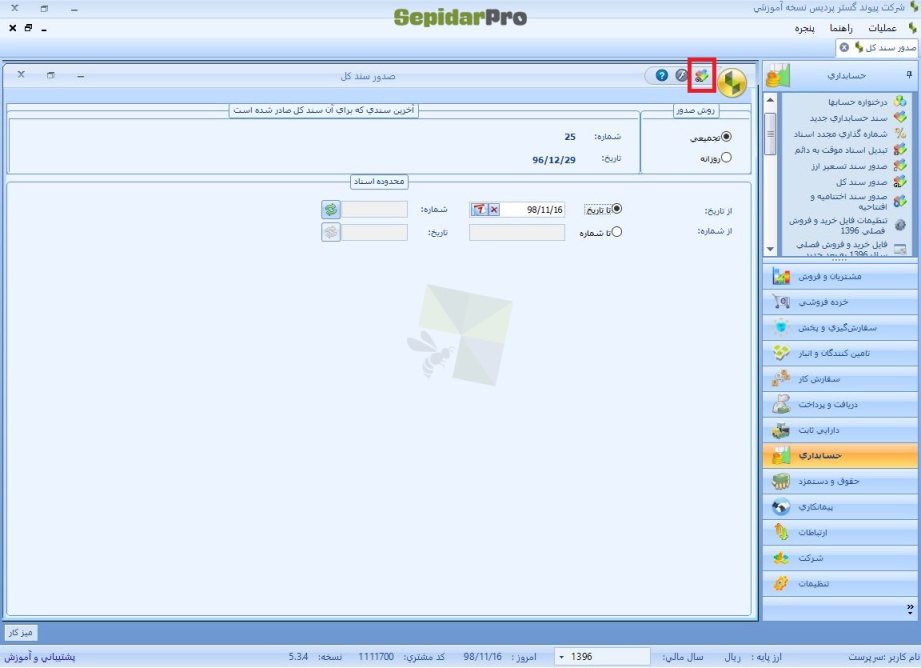Click the accounting list scroll down arrow
Viewport: 921px width, 668px height.
pos(771,249)
